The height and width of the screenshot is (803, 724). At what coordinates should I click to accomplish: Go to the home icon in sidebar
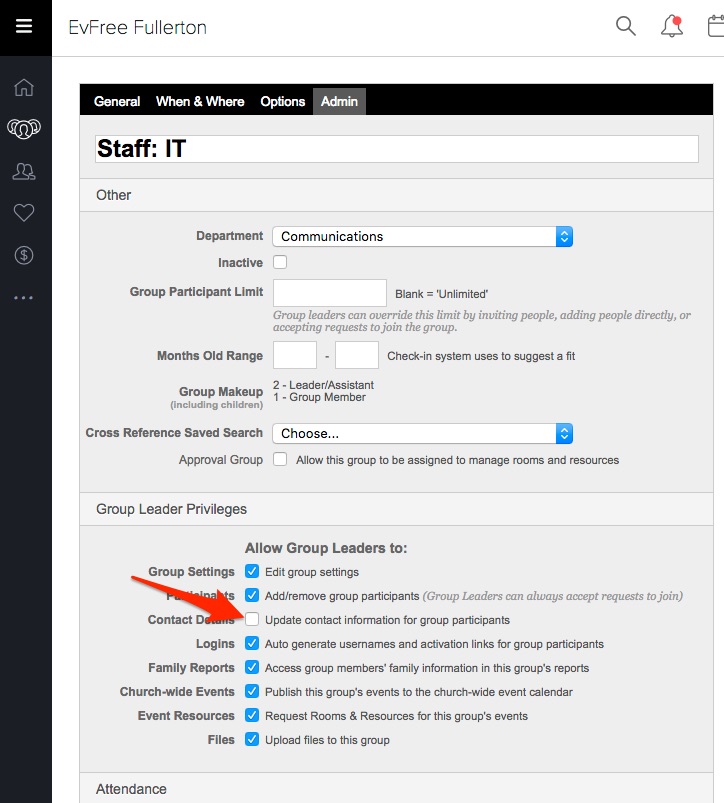click(24, 87)
